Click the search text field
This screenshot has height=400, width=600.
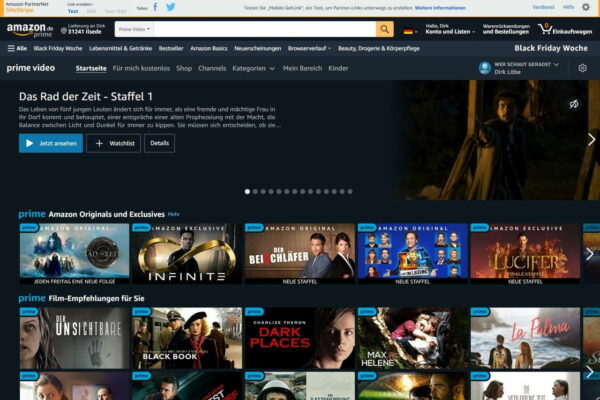pyautogui.click(x=265, y=29)
